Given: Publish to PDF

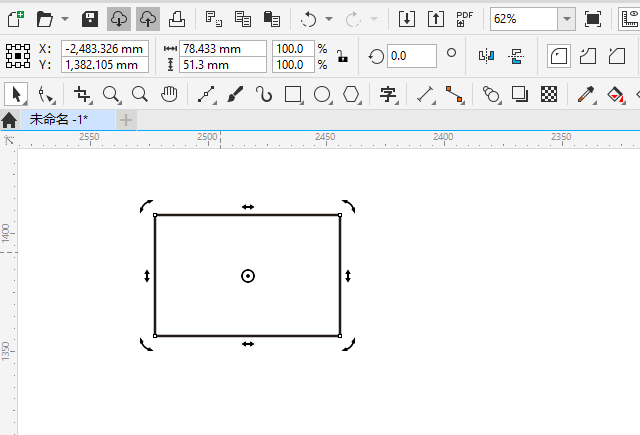Looking at the screenshot, I should tap(464, 19).
